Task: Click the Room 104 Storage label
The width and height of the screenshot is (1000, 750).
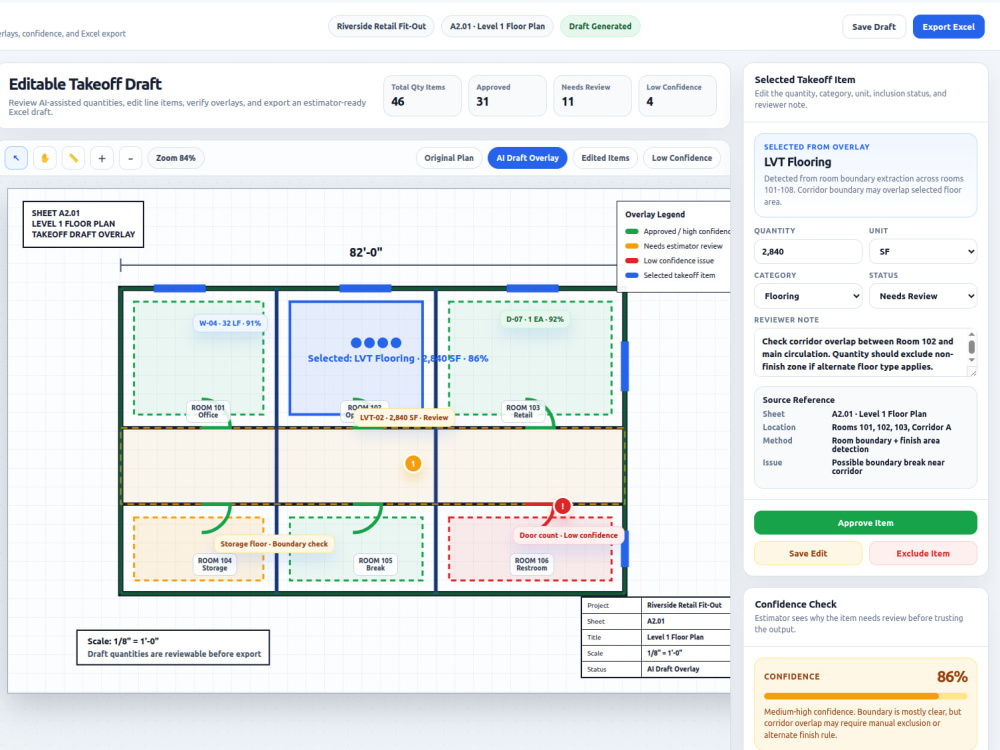Action: point(214,564)
